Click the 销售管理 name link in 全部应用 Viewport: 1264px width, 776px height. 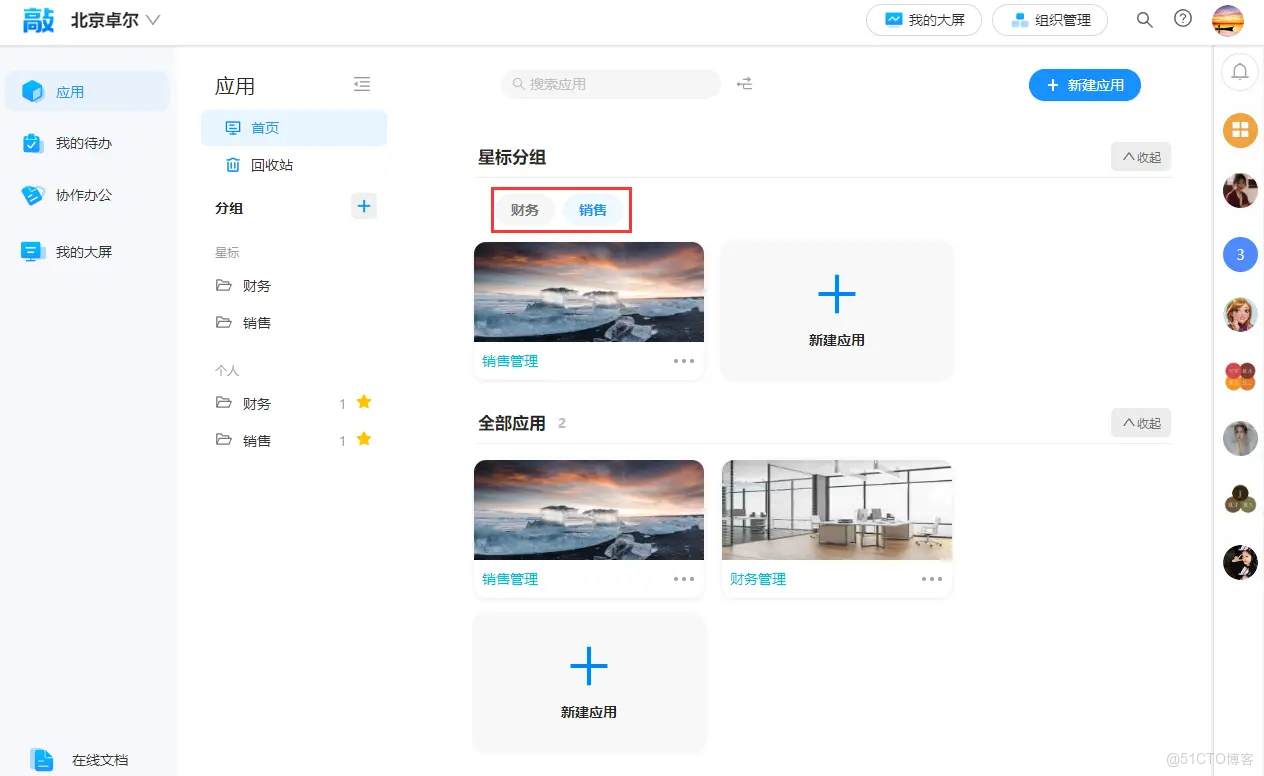coord(510,579)
